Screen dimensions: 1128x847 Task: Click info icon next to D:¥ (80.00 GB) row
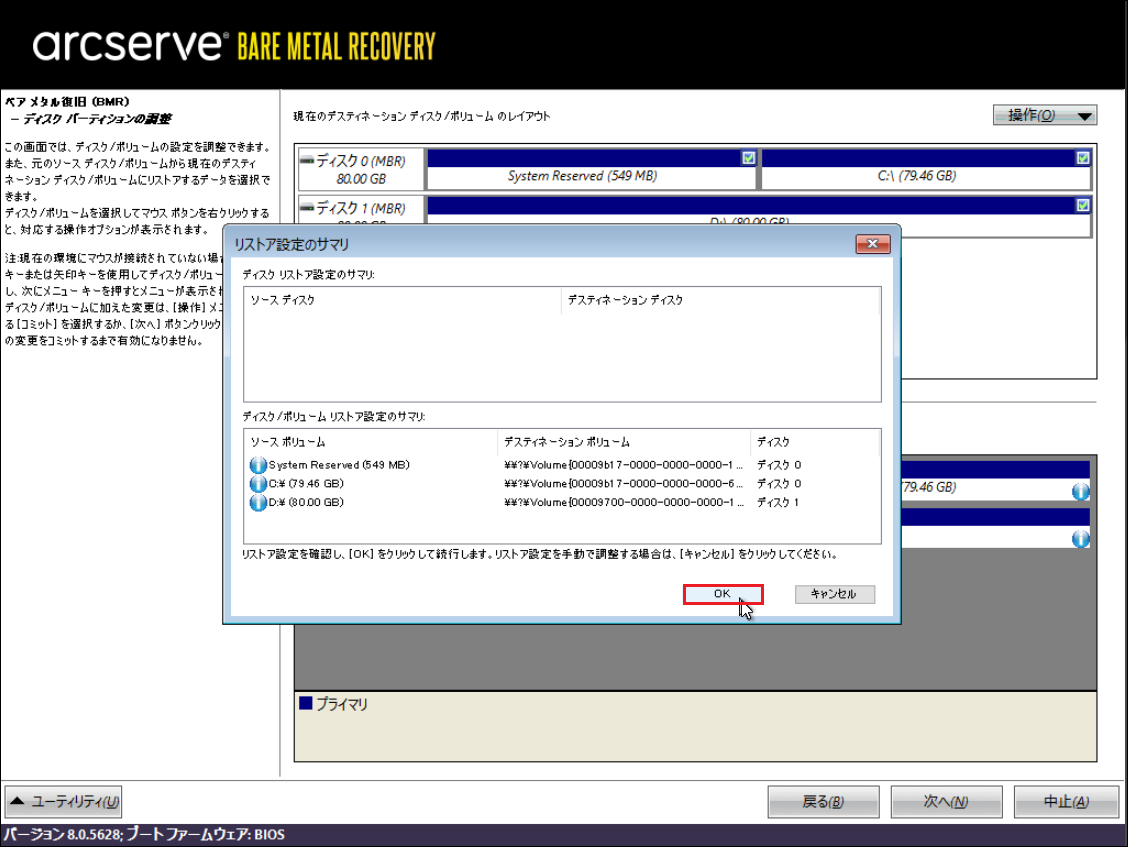point(258,502)
